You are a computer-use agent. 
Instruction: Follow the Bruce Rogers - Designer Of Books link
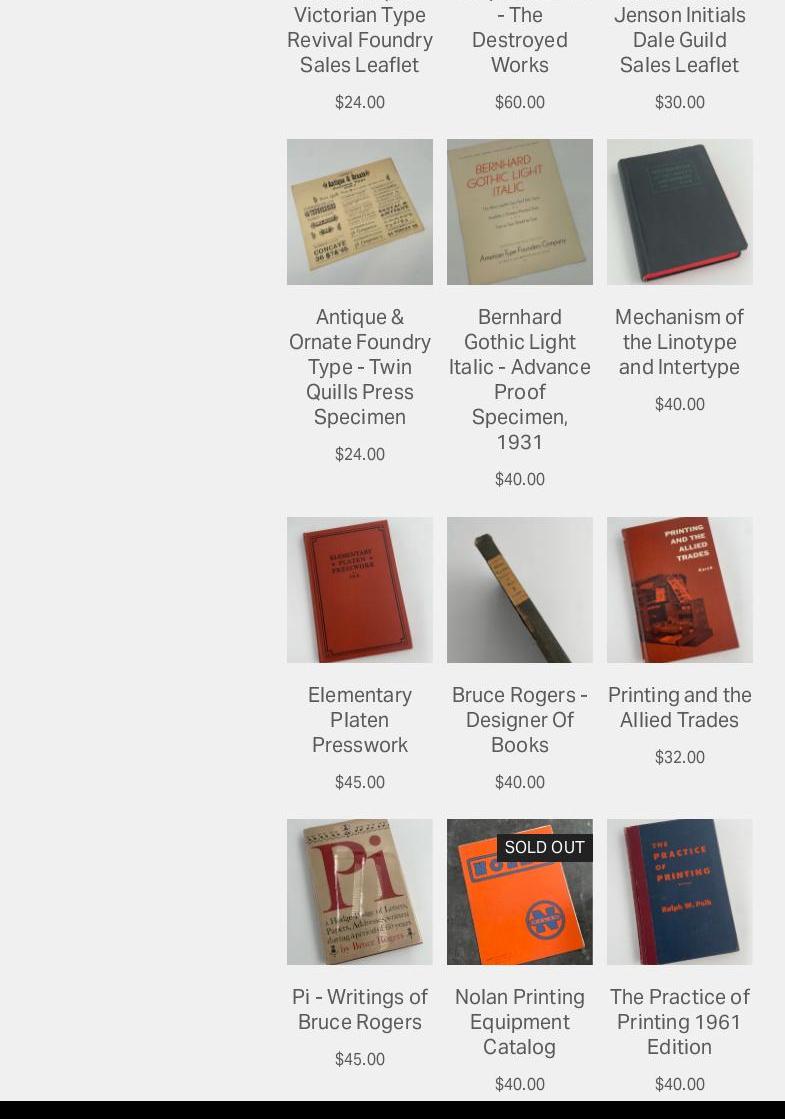520,720
